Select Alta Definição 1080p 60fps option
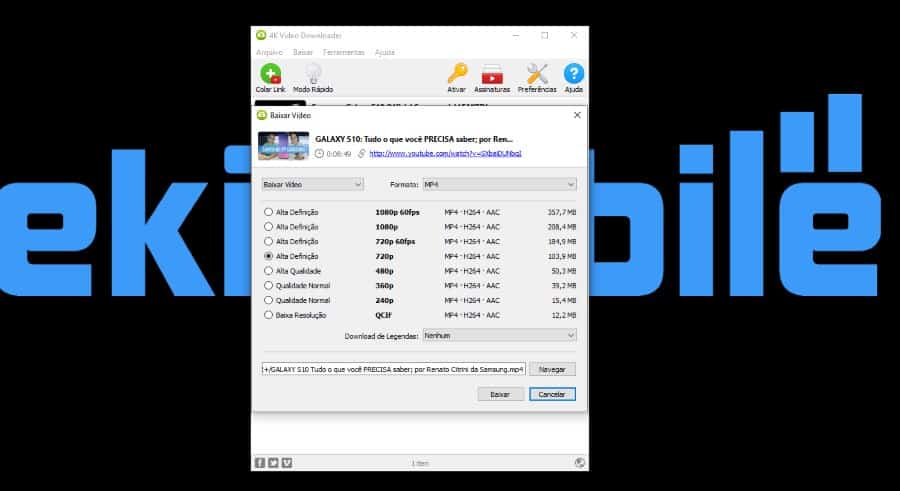Image resolution: width=900 pixels, height=491 pixels. point(268,212)
